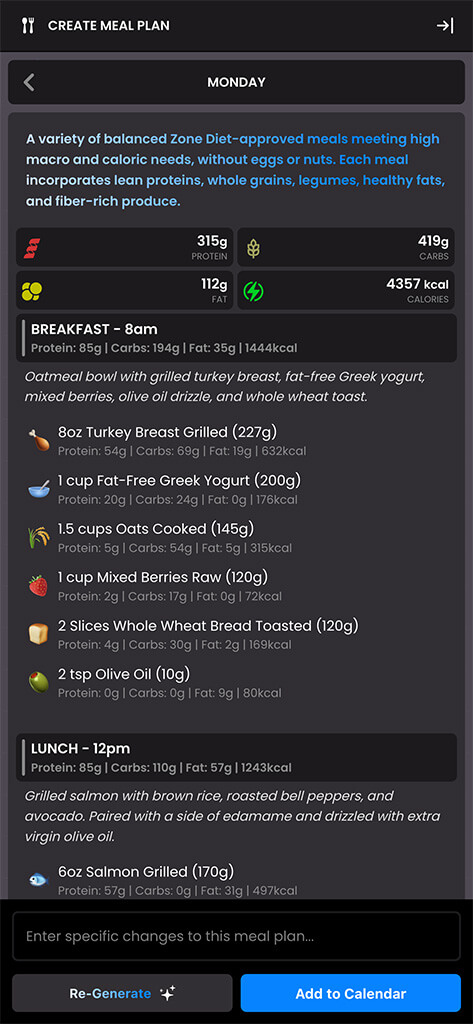Image resolution: width=473 pixels, height=1024 pixels.
Task: Click the strawberry icon beside Mixed Berries
Action: point(39,585)
